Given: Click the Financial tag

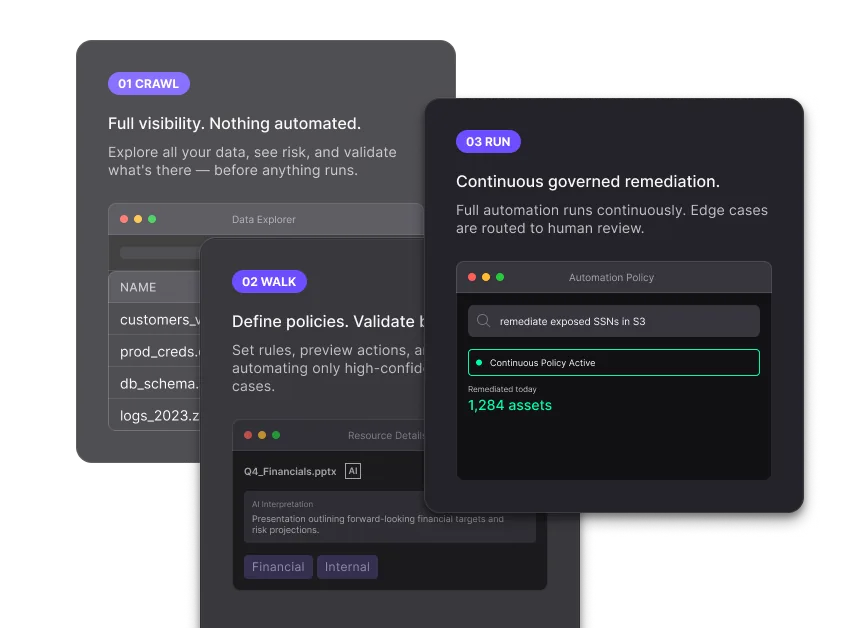Looking at the screenshot, I should pos(278,567).
